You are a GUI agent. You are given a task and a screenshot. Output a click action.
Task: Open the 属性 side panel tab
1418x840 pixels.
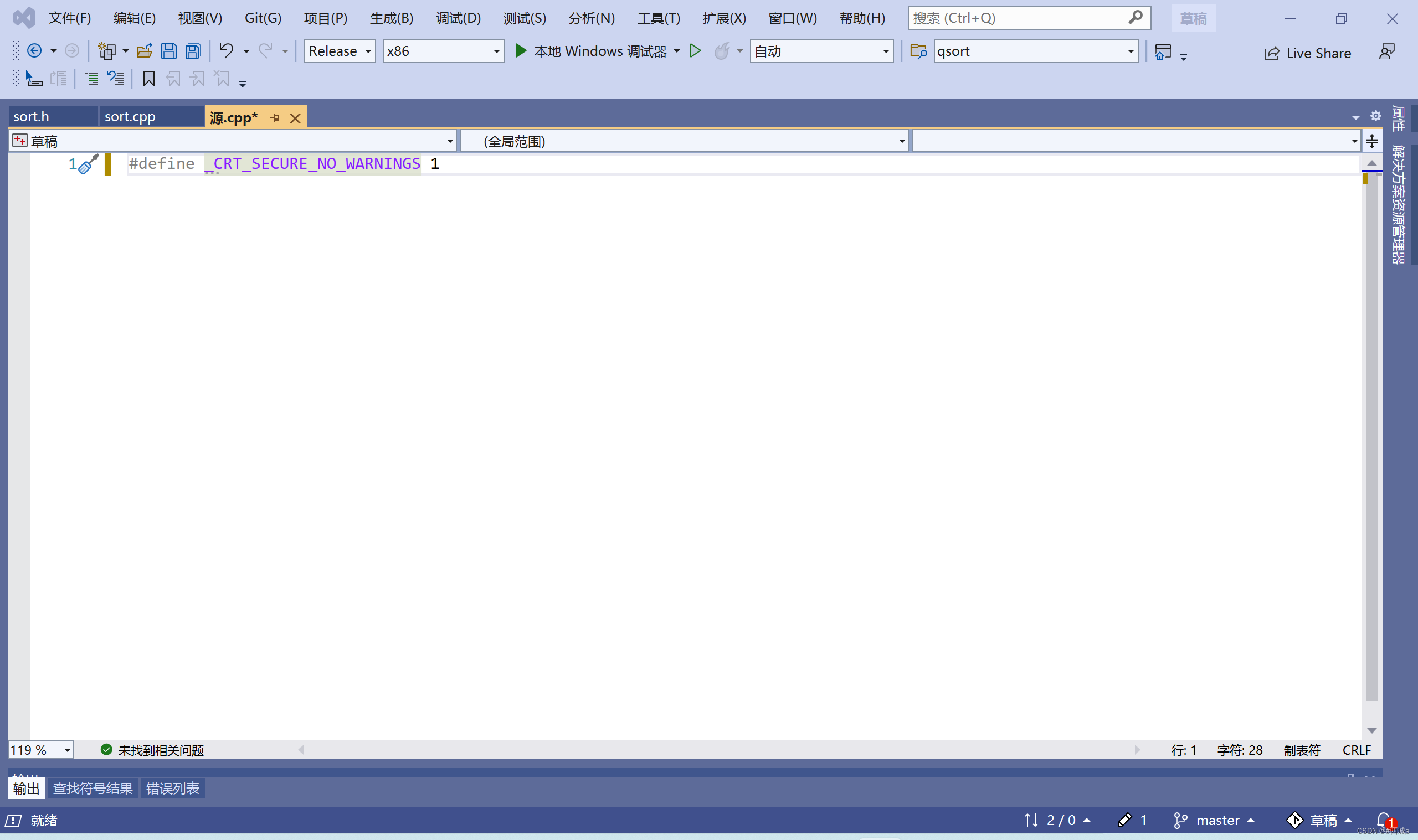[1398, 118]
